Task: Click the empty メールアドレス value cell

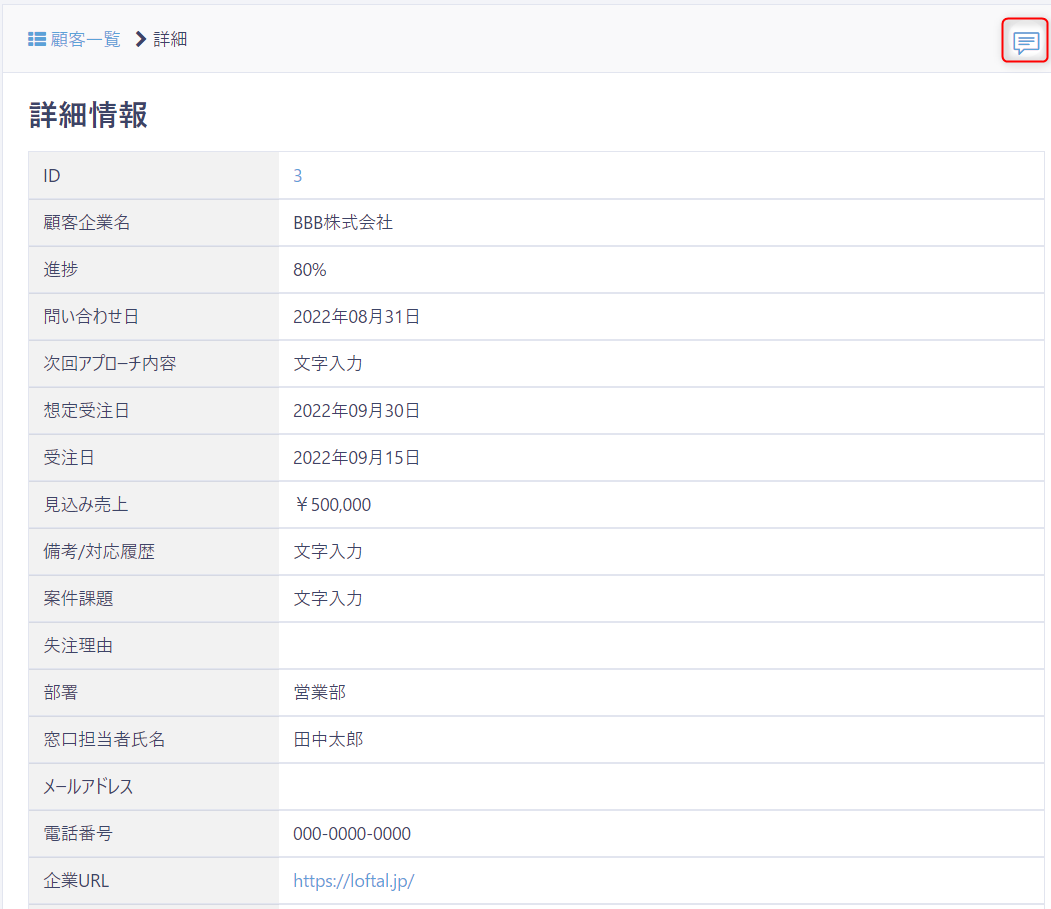Action: coord(660,787)
